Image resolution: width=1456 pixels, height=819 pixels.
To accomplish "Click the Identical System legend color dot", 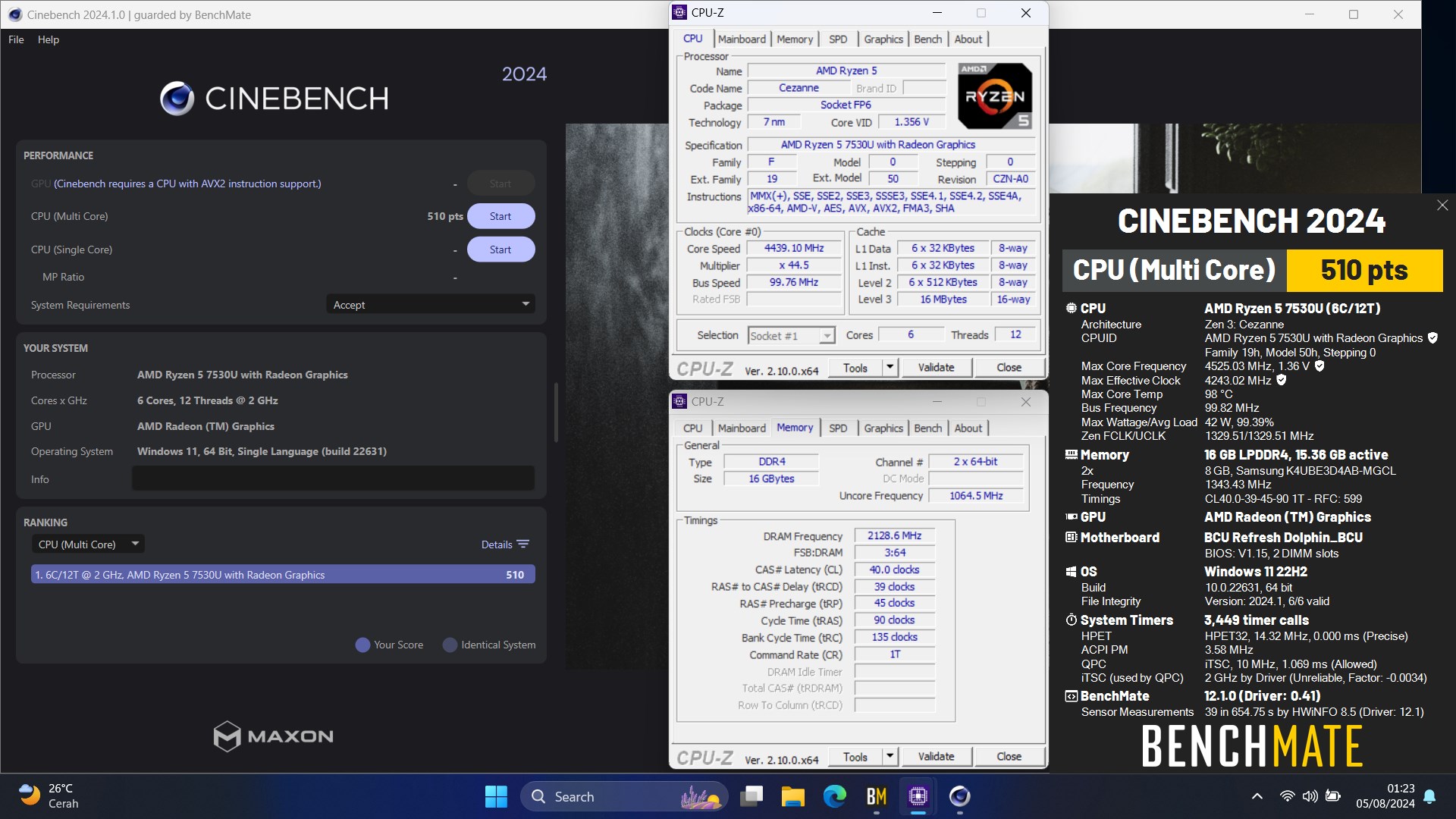I will click(450, 645).
